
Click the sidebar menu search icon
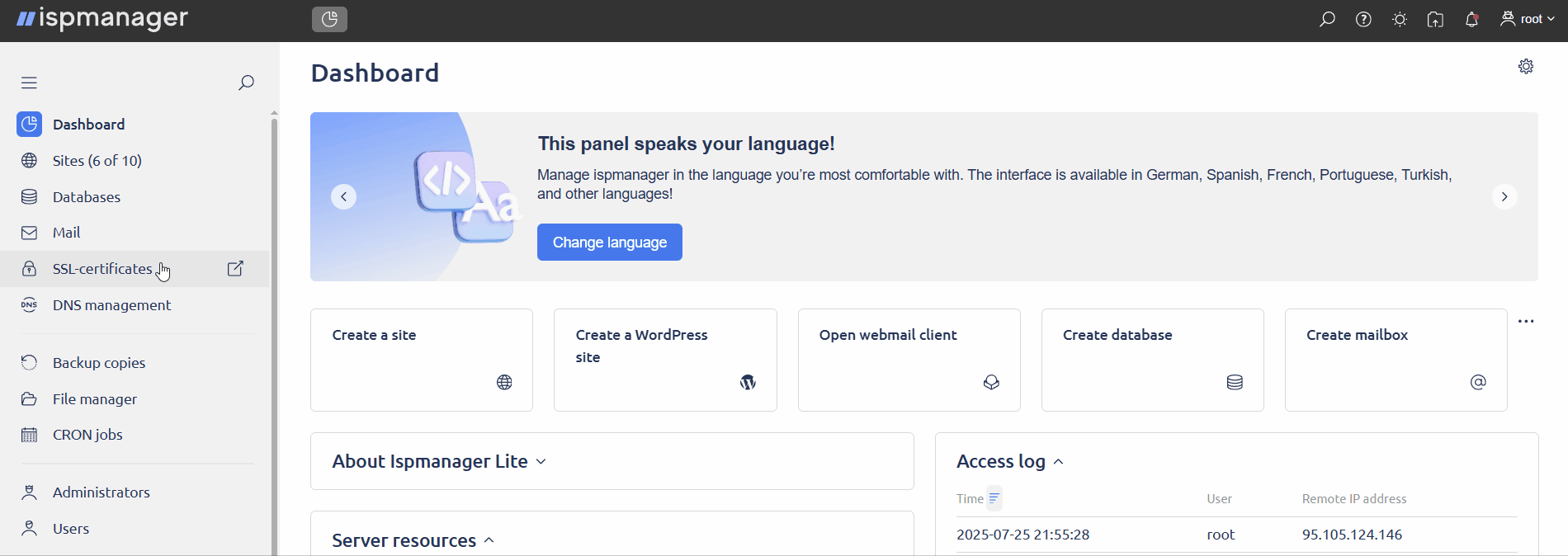[x=246, y=82]
